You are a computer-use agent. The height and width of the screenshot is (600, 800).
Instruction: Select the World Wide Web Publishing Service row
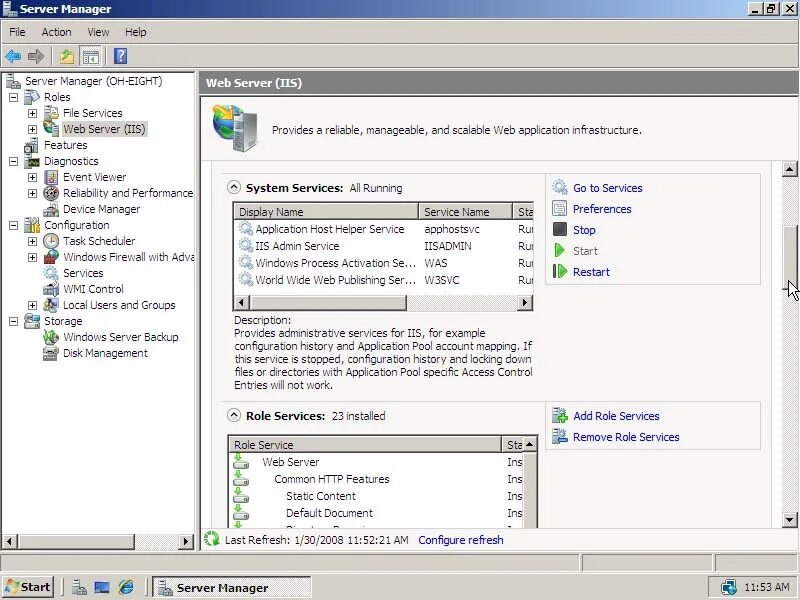(384, 280)
